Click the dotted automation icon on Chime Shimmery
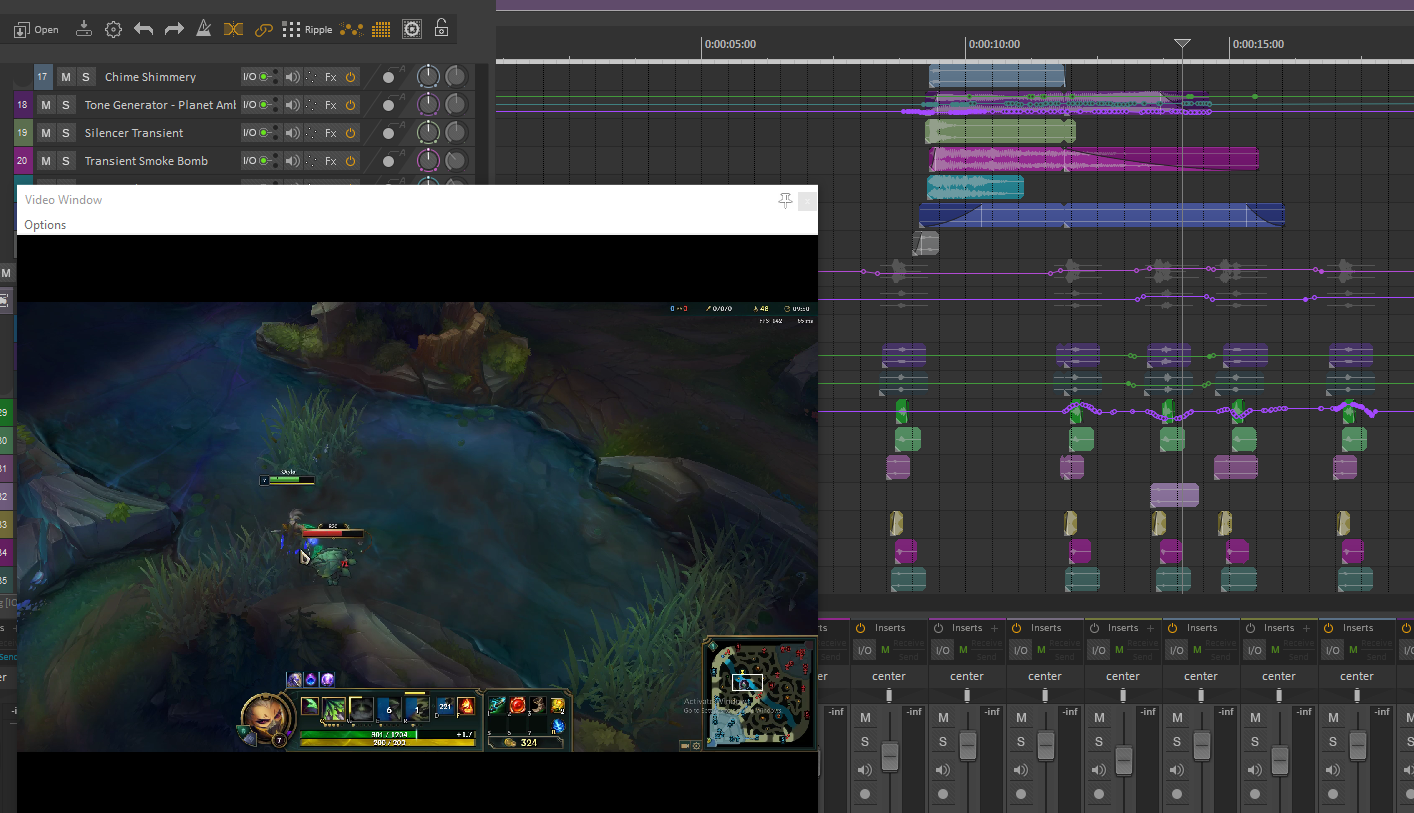This screenshot has height=813, width=1414. pyautogui.click(x=311, y=77)
